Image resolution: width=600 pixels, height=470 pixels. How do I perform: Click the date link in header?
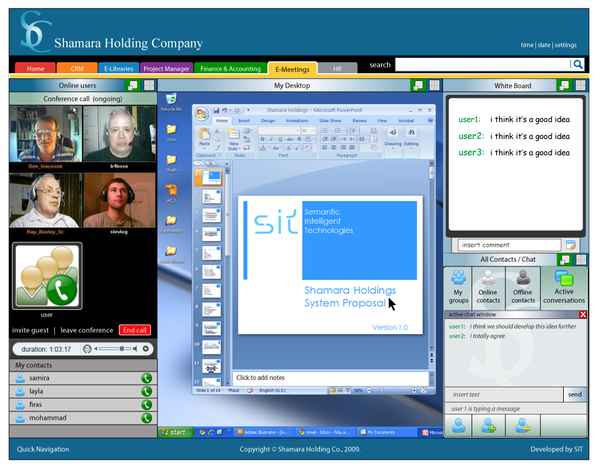[x=544, y=45]
